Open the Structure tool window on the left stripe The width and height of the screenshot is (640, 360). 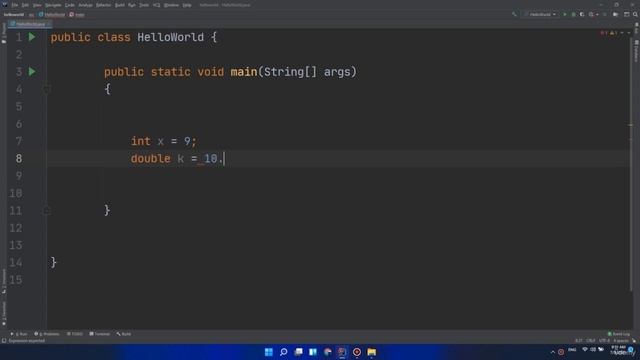tap(4, 281)
